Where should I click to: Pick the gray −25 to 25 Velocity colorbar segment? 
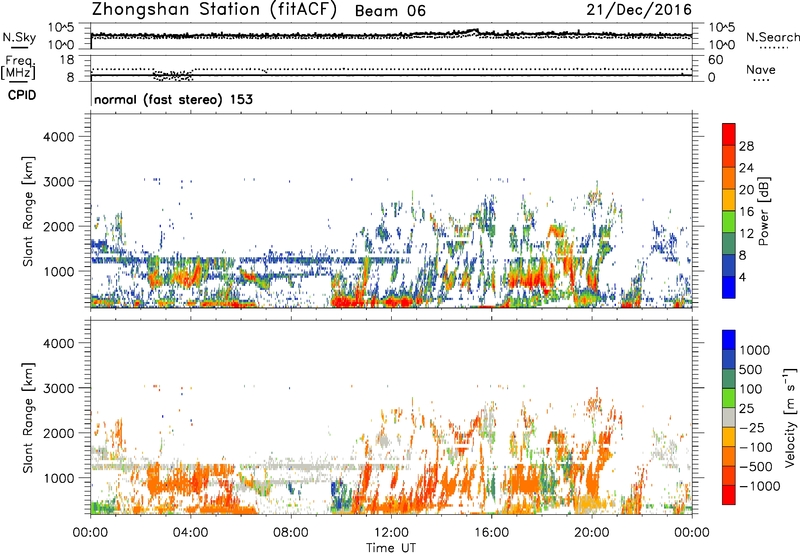729,417
